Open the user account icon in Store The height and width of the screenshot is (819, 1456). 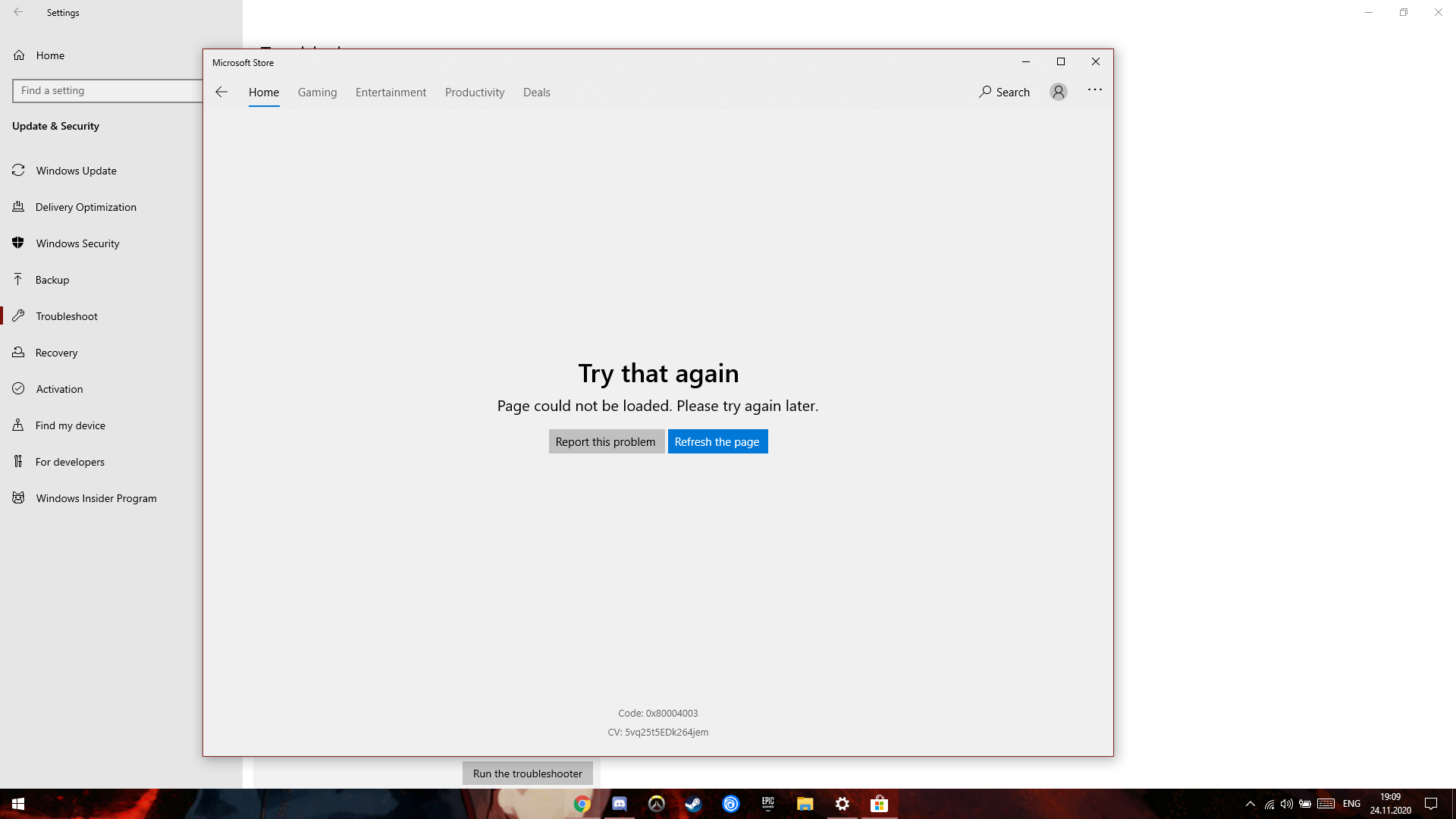pyautogui.click(x=1059, y=91)
